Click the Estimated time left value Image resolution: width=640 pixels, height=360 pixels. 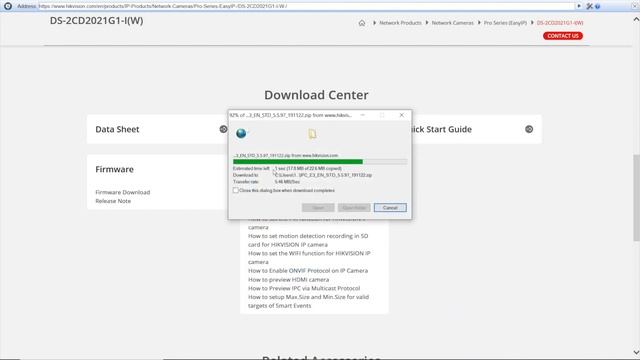point(308,168)
